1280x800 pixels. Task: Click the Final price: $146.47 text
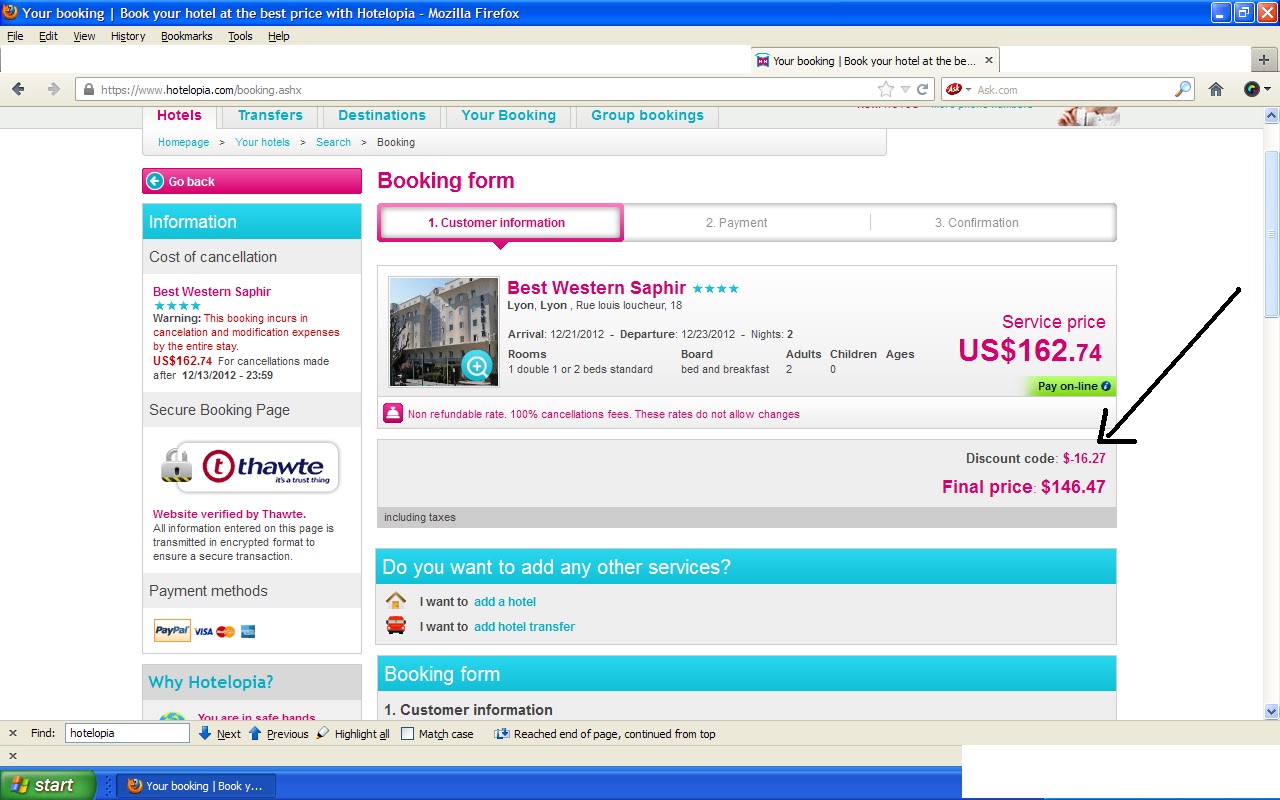[1023, 487]
